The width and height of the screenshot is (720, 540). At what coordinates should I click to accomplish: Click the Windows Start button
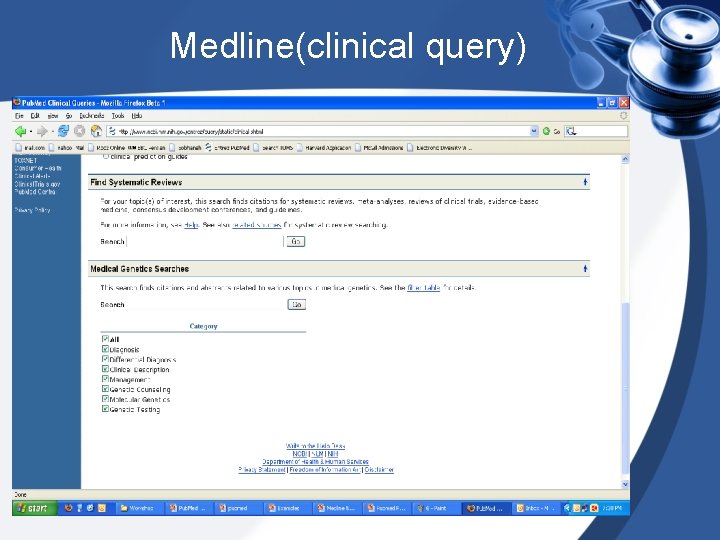34,508
